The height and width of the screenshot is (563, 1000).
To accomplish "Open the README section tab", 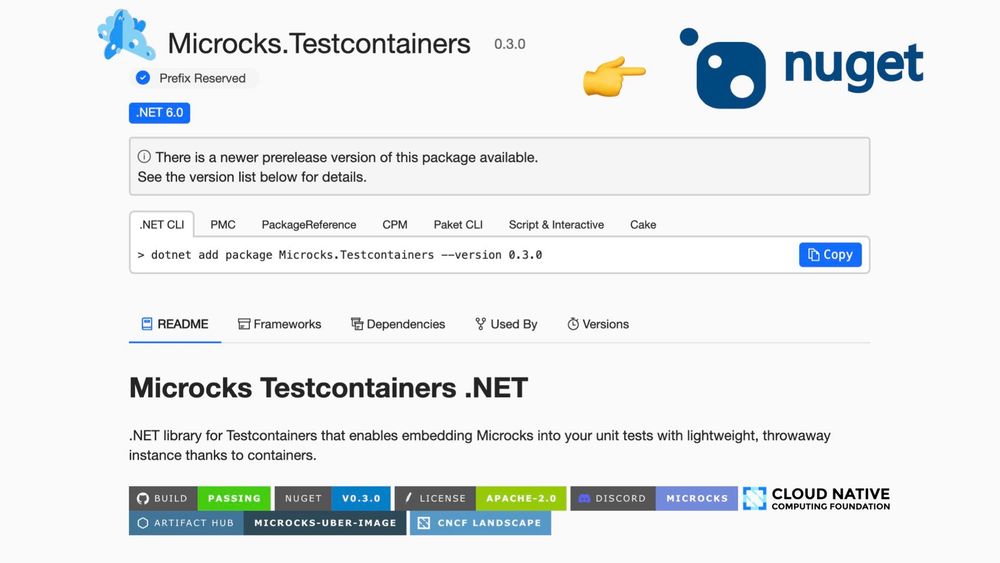I will point(175,324).
